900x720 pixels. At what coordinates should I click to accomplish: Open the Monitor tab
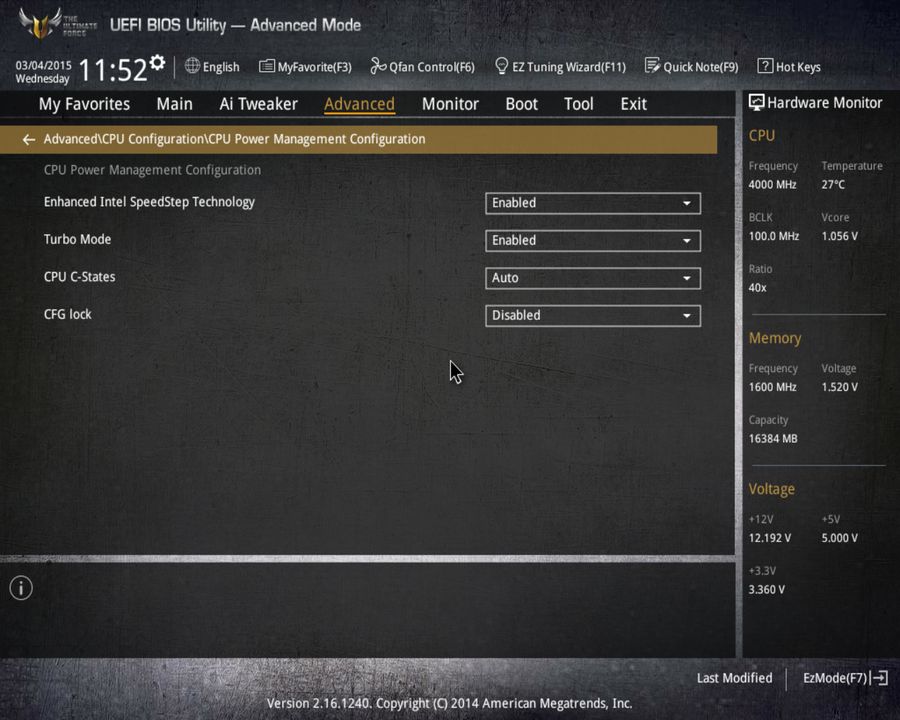[450, 104]
